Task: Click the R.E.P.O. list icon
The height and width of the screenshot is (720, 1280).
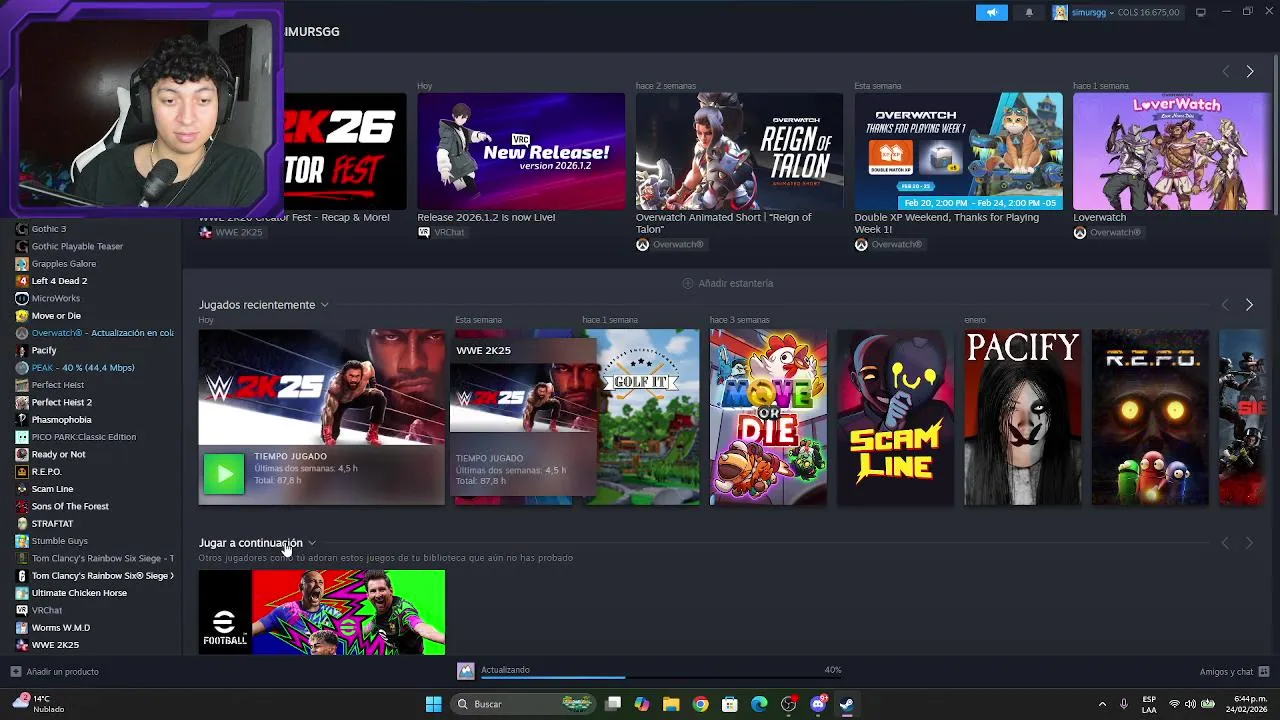Action: click(22, 472)
